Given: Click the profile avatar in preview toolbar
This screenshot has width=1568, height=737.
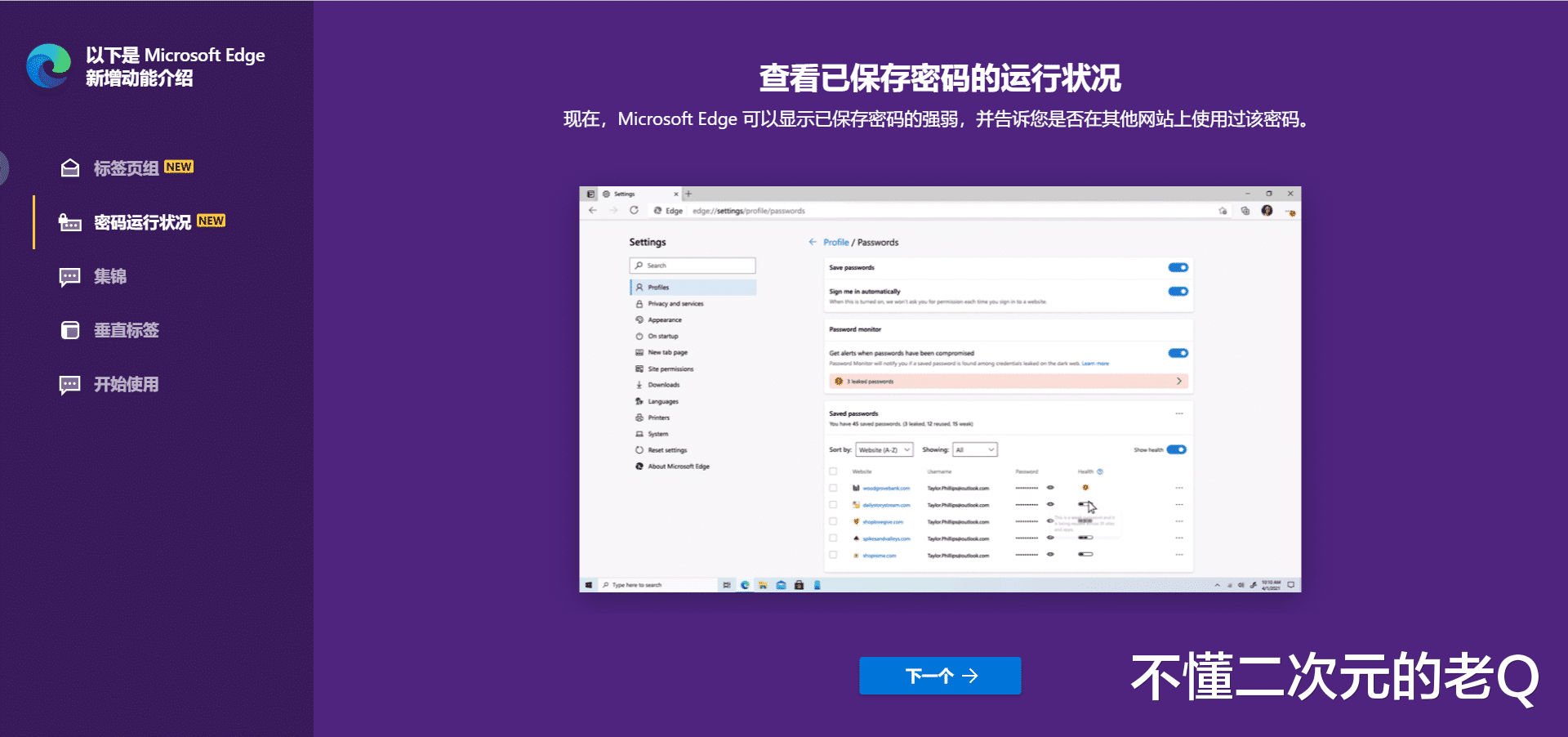Looking at the screenshot, I should [1267, 211].
